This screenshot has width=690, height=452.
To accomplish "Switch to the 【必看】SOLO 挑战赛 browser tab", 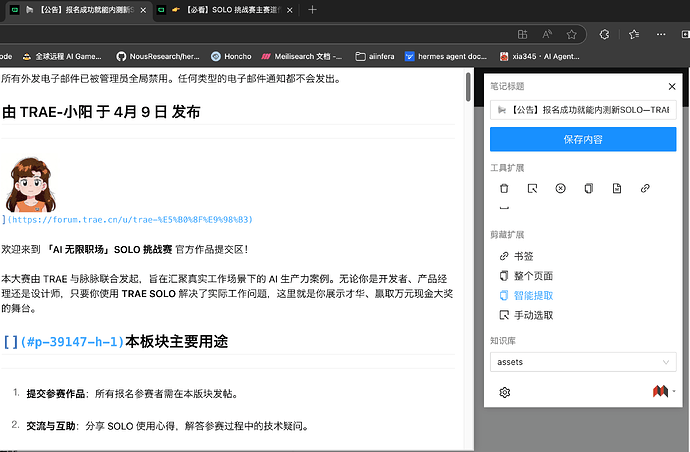I will click(225, 10).
